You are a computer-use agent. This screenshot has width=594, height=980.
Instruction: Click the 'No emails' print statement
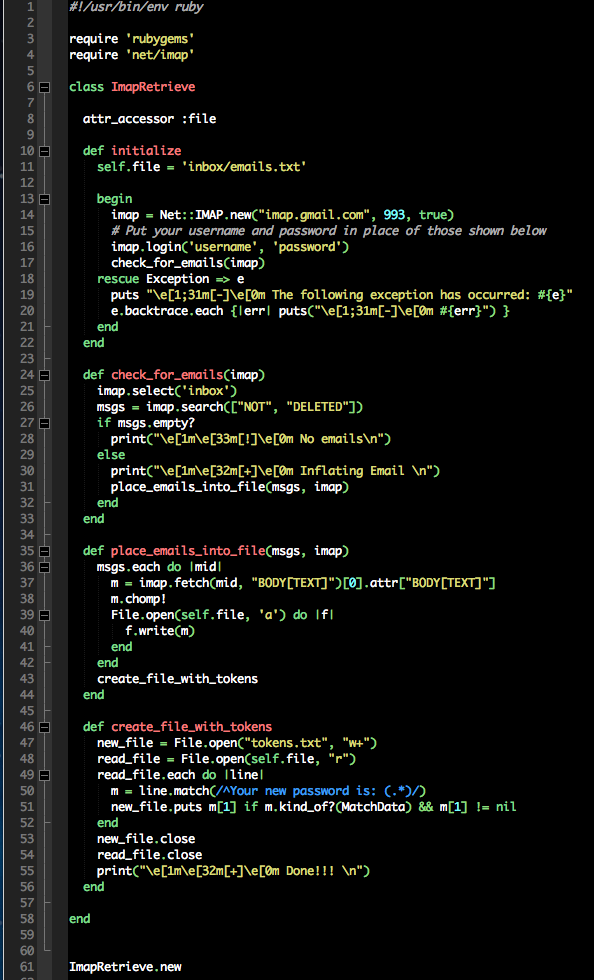pos(251,439)
